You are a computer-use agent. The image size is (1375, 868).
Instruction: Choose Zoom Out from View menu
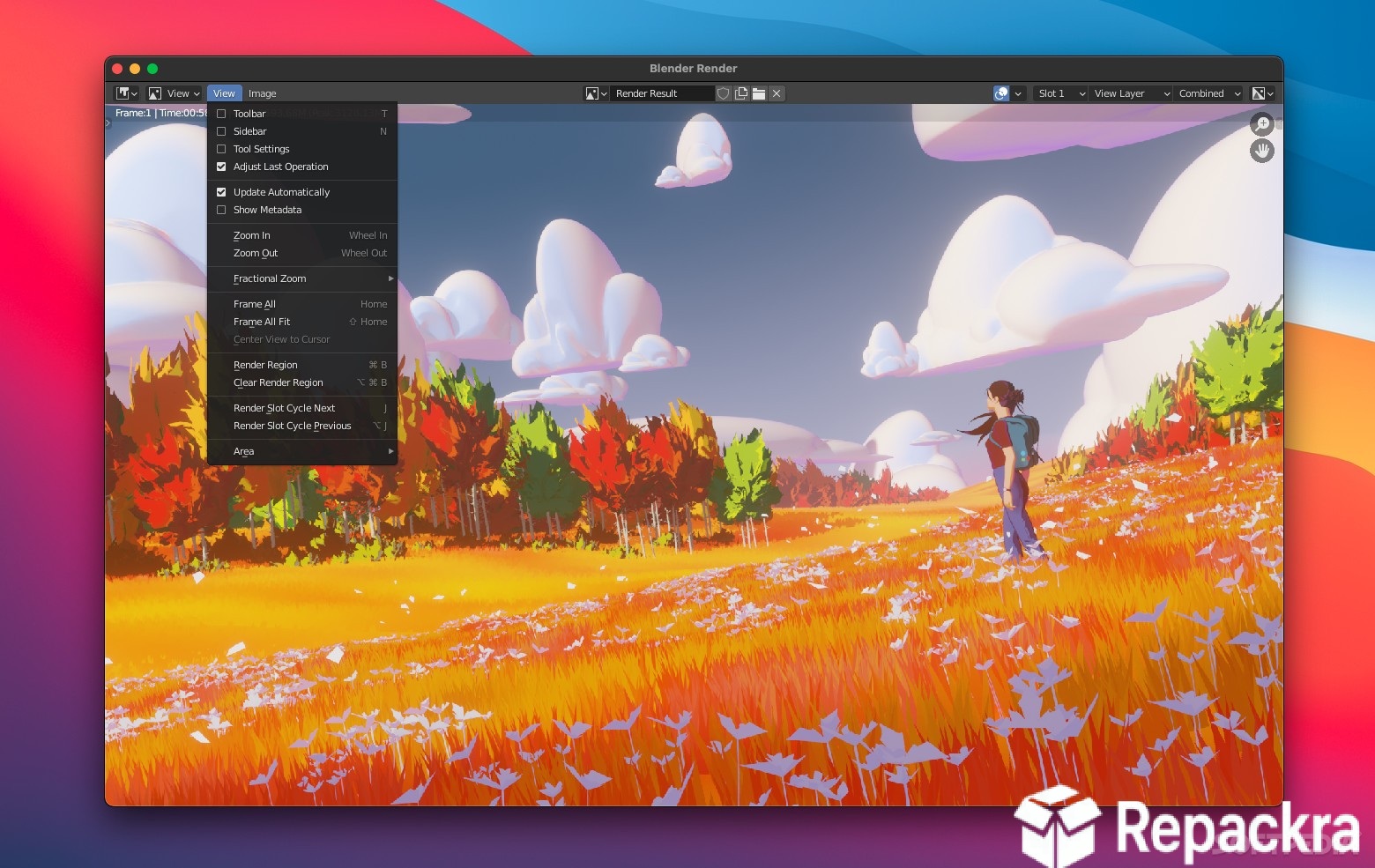click(302, 253)
